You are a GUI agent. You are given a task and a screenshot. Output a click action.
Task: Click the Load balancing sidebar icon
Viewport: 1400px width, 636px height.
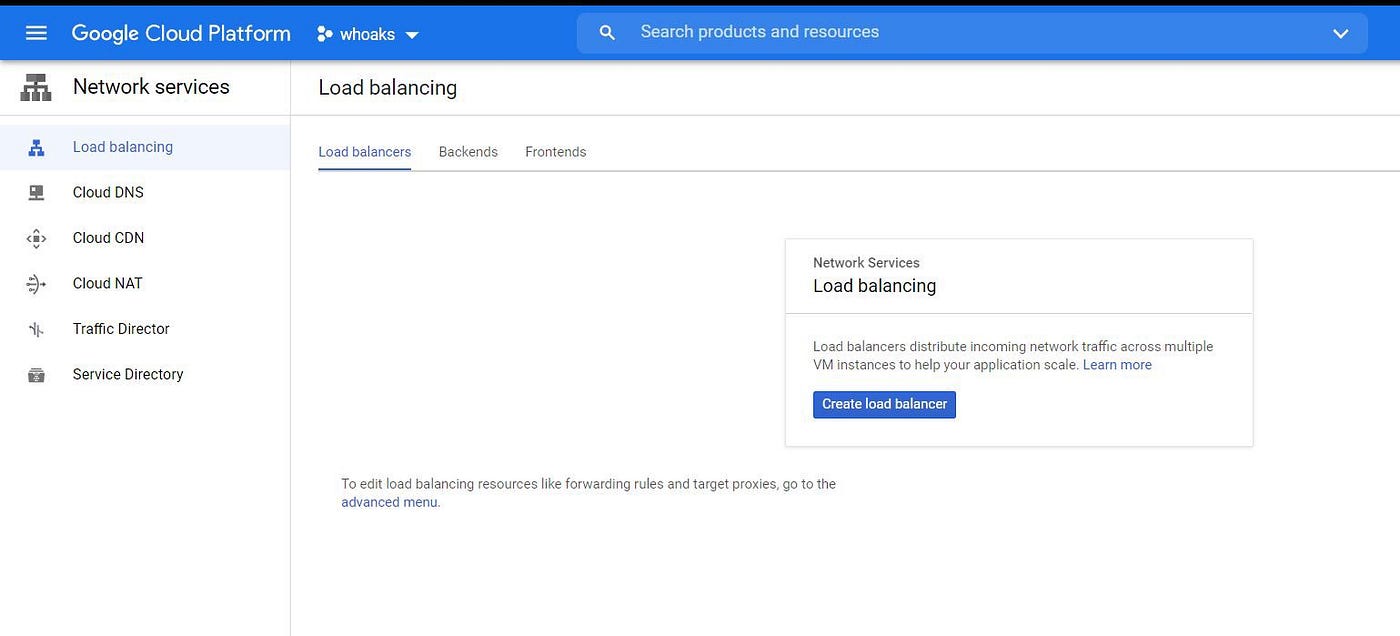click(36, 148)
